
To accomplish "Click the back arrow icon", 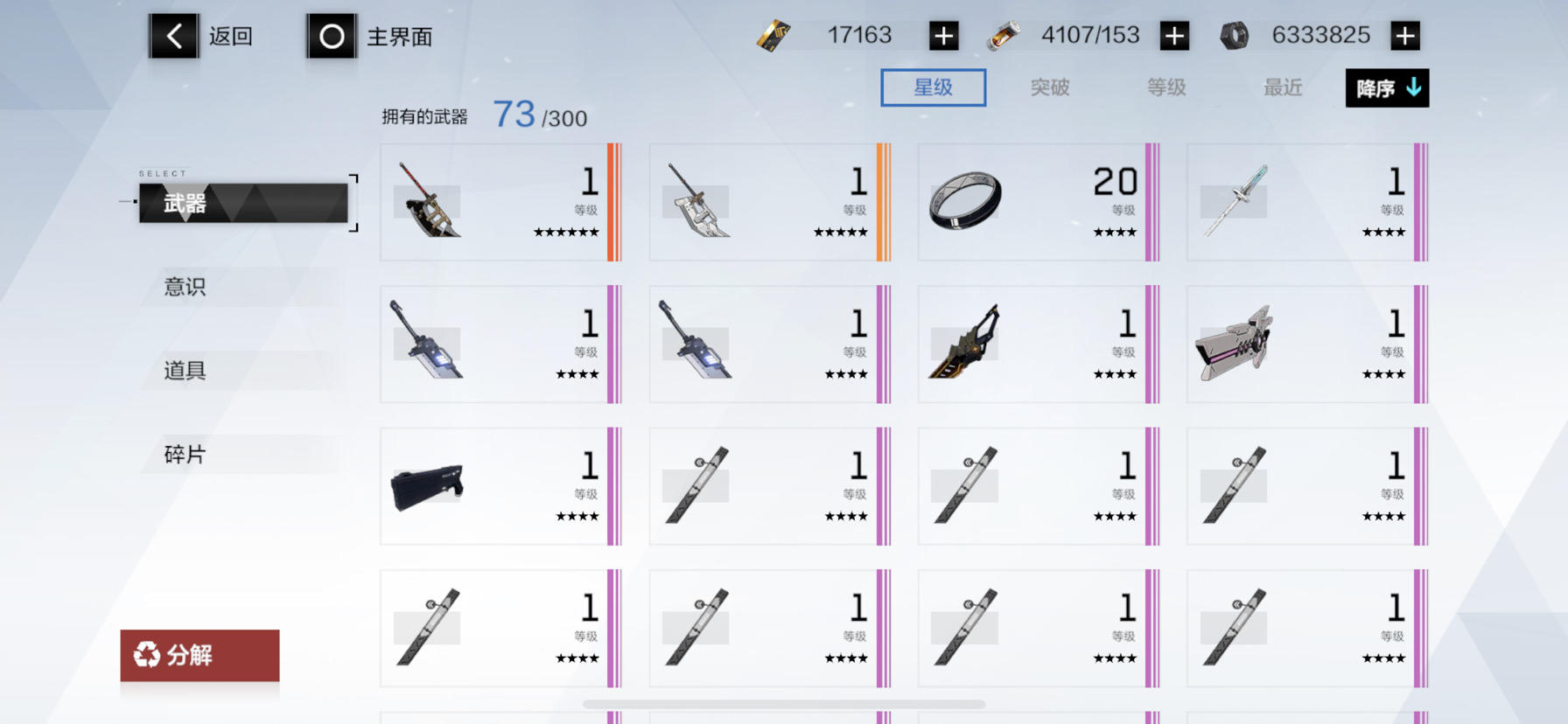I will click(173, 36).
